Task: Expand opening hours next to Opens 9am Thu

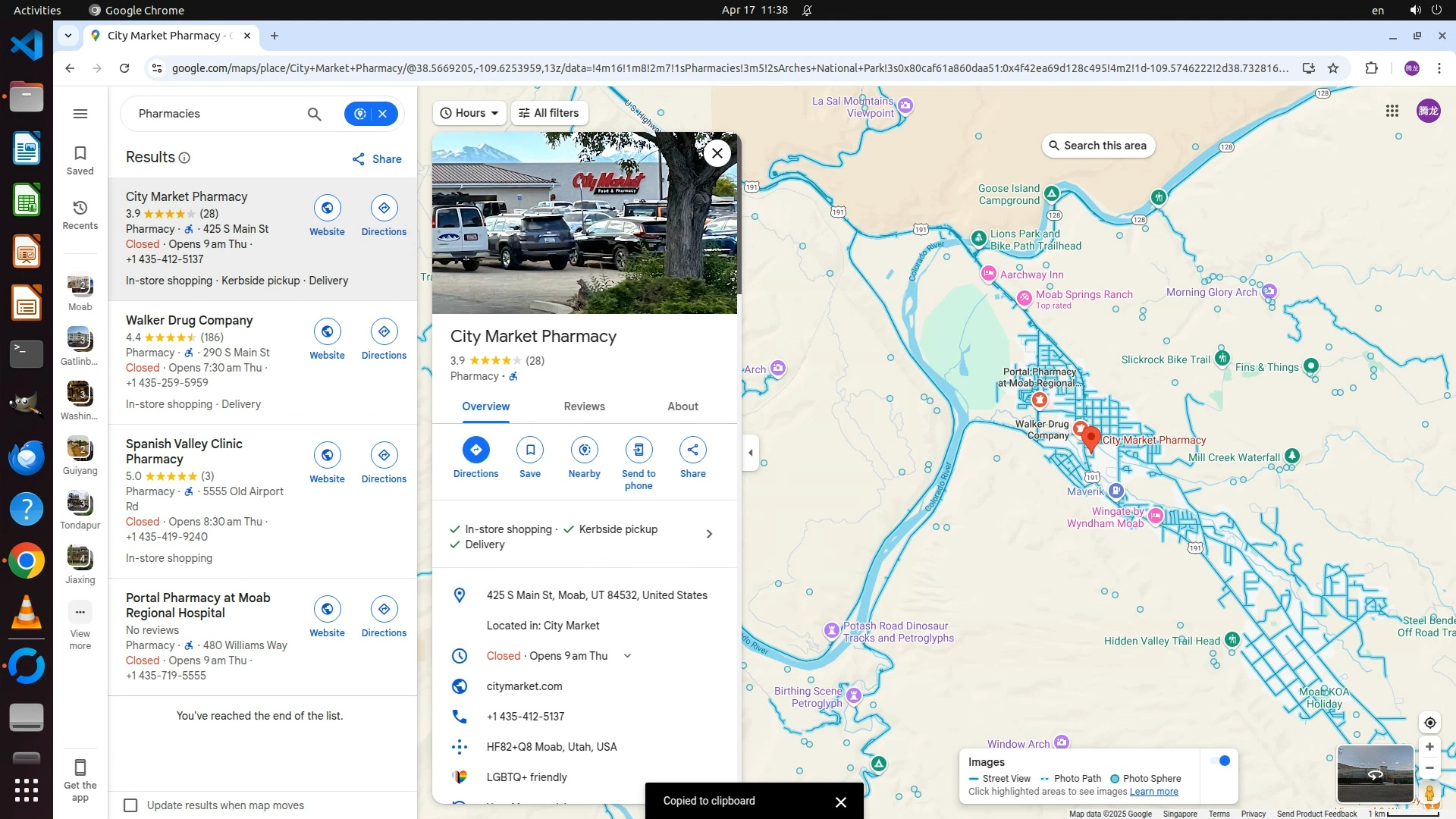Action: click(627, 656)
